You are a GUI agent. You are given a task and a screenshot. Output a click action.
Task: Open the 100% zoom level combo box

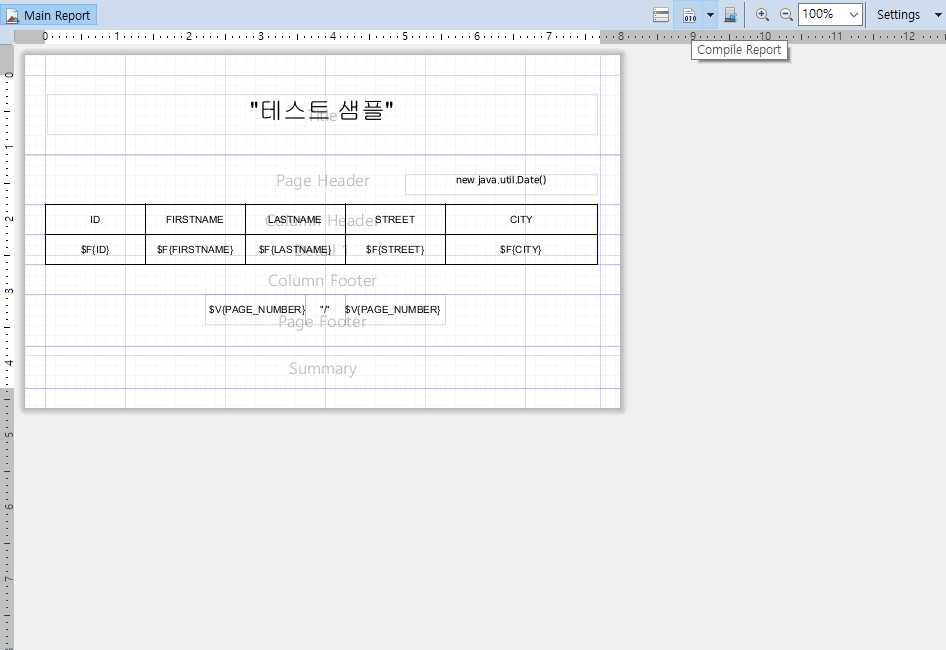tap(831, 14)
